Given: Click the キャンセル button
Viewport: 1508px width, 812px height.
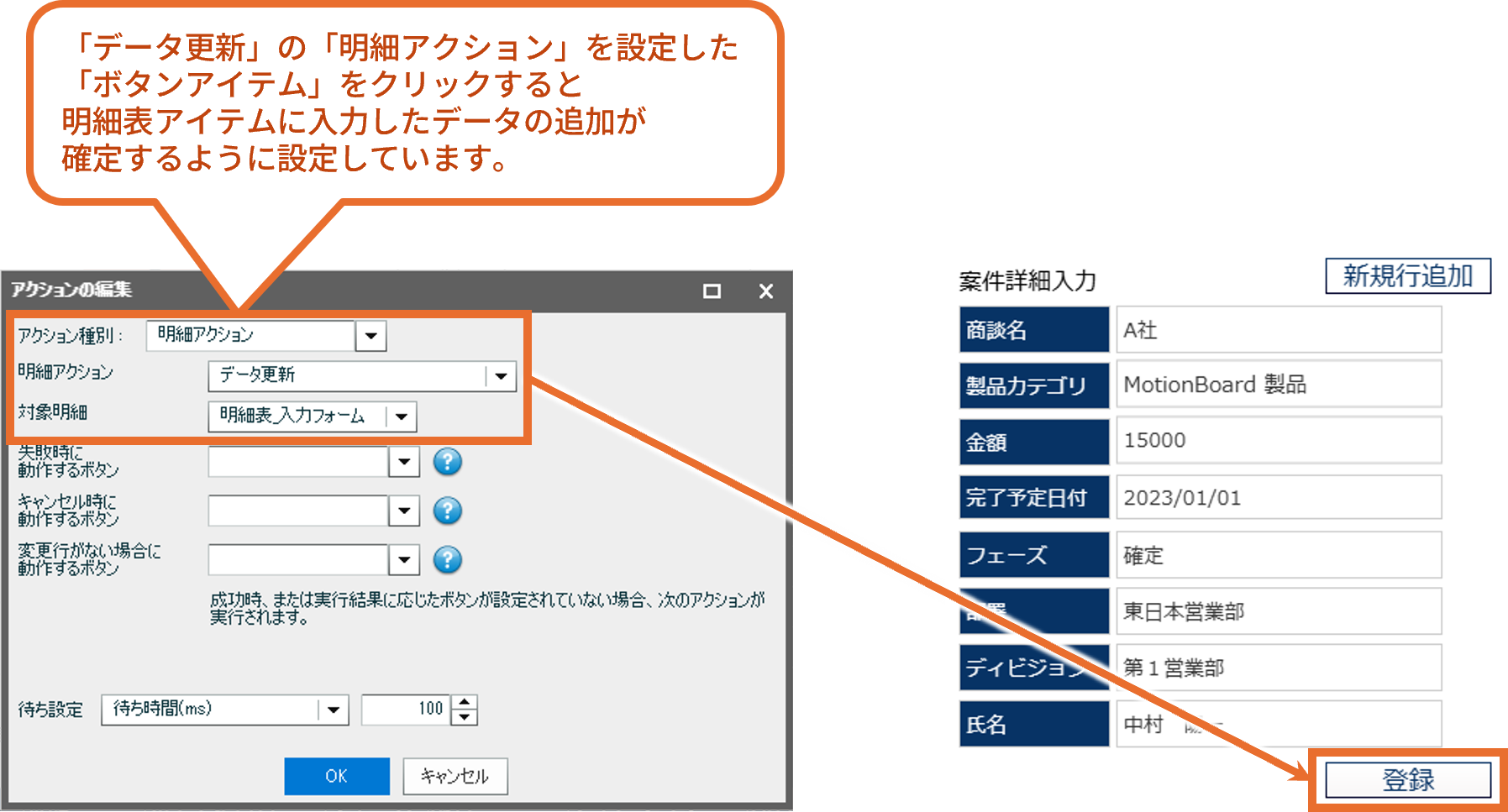Looking at the screenshot, I should coord(455,777).
